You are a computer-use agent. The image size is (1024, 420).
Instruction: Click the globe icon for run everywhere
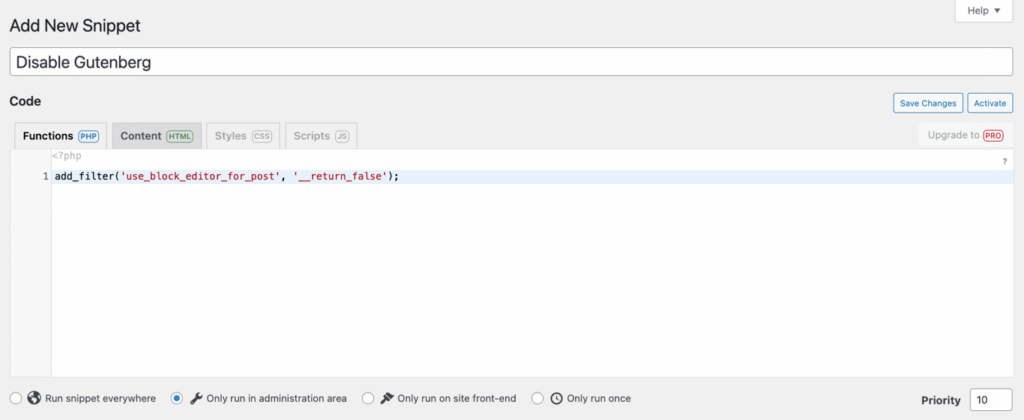pos(35,398)
